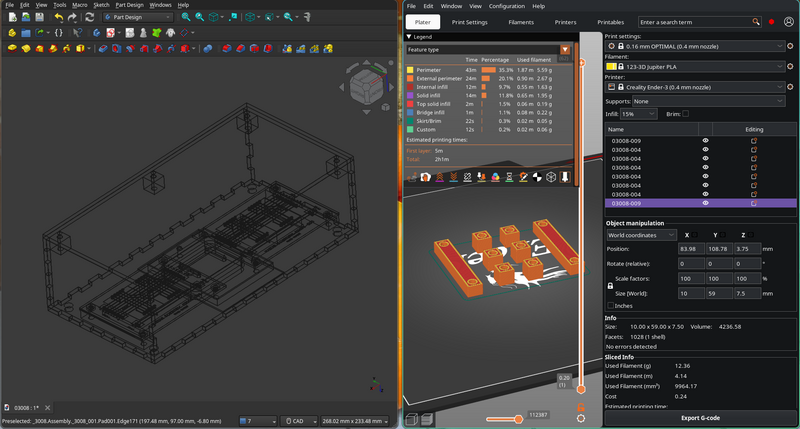Check the Inches checkbox

[611, 305]
